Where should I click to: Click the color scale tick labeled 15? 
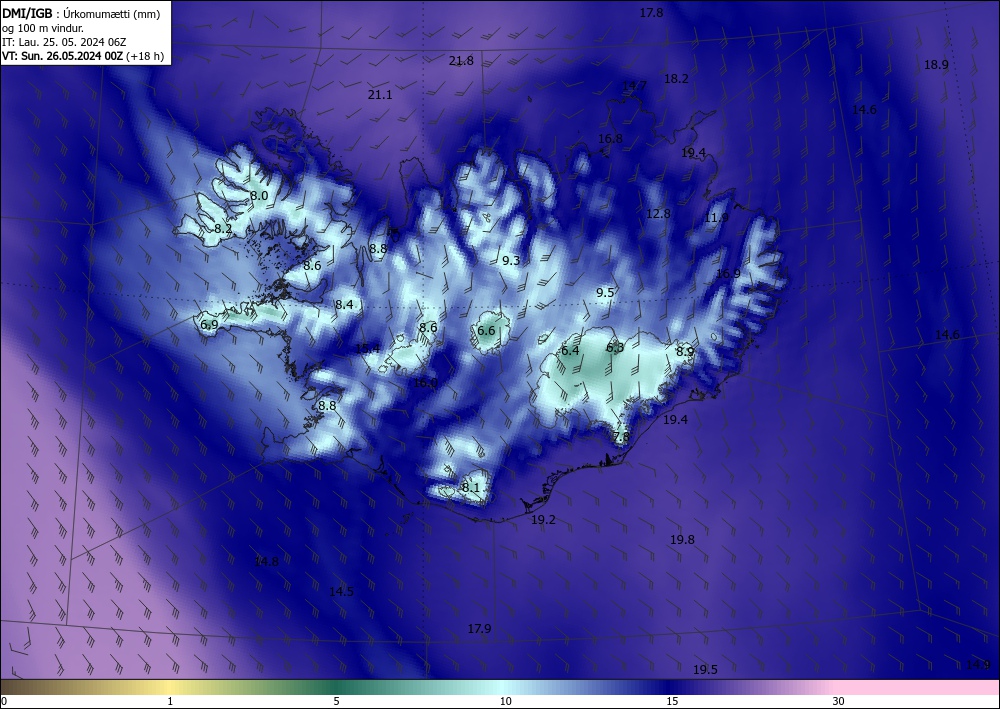(672, 701)
